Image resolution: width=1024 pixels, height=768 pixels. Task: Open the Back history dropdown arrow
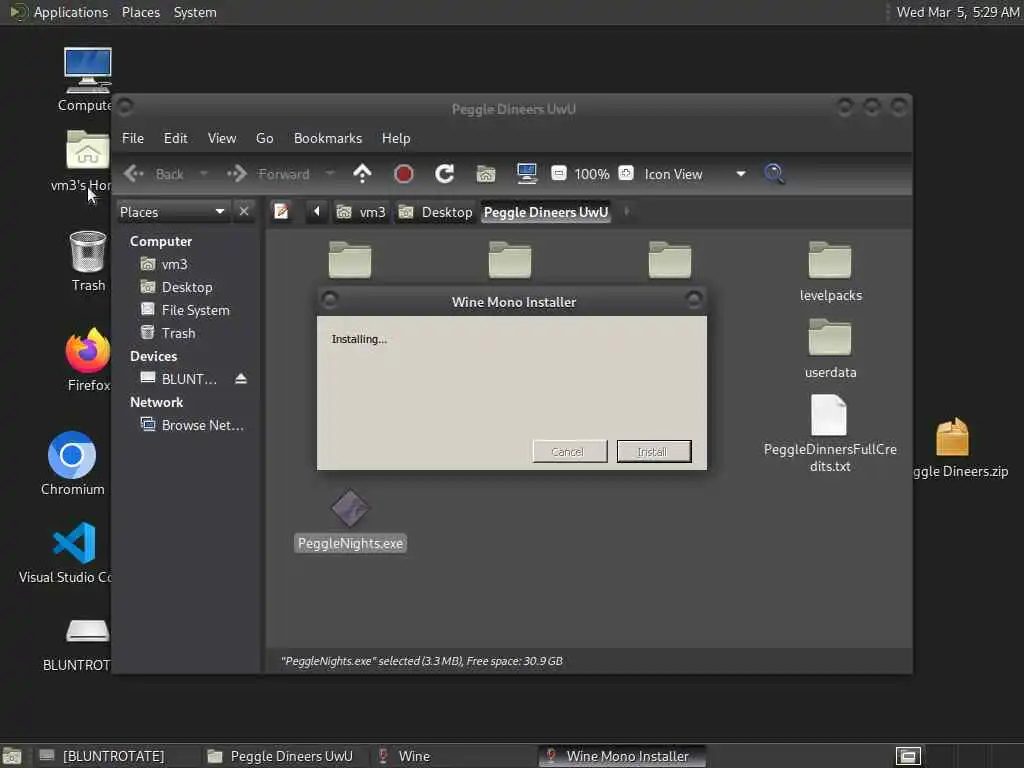[x=203, y=174]
